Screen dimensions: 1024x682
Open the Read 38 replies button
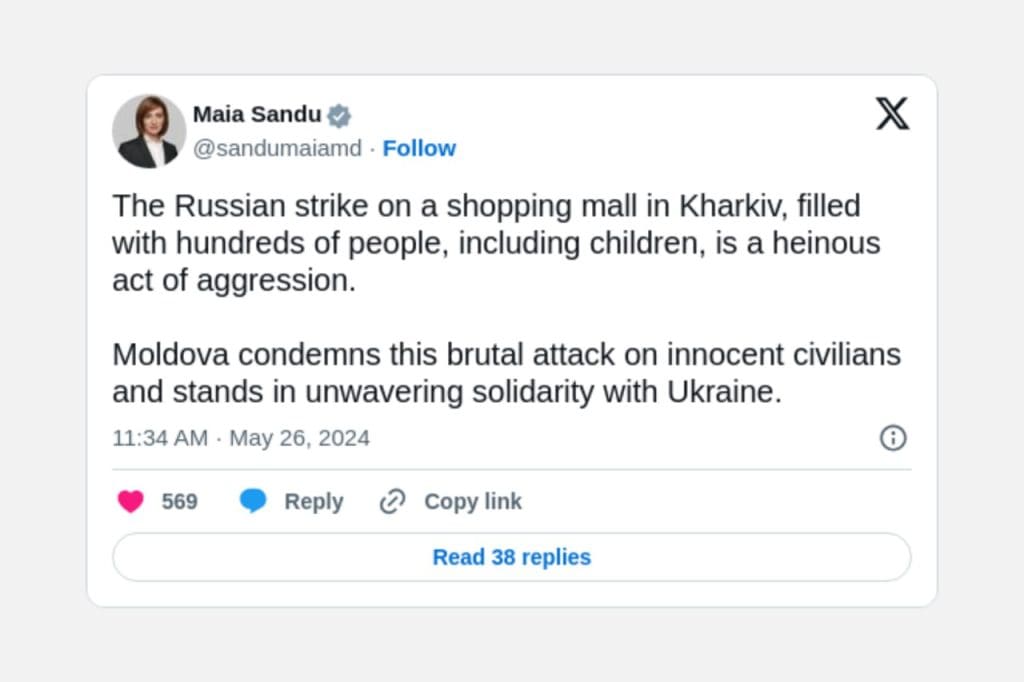(511, 557)
